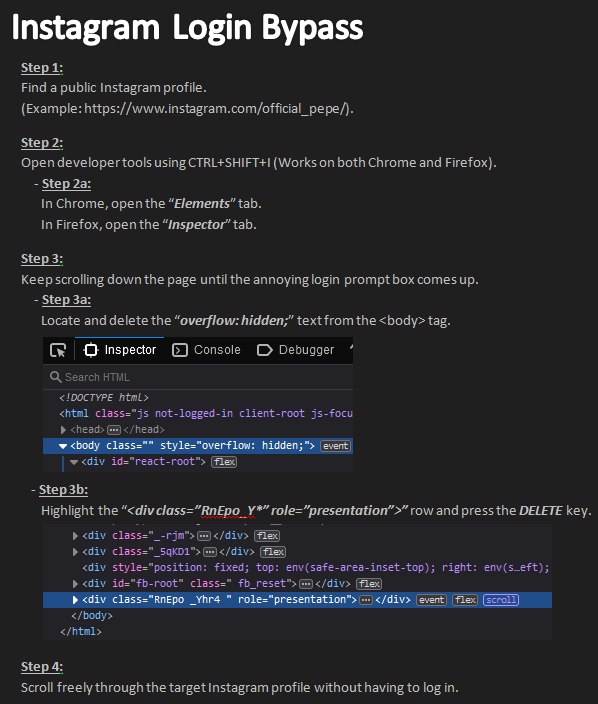Image resolution: width=598 pixels, height=704 pixels.
Task: Click the Step 1 heading
Action: coord(42,68)
